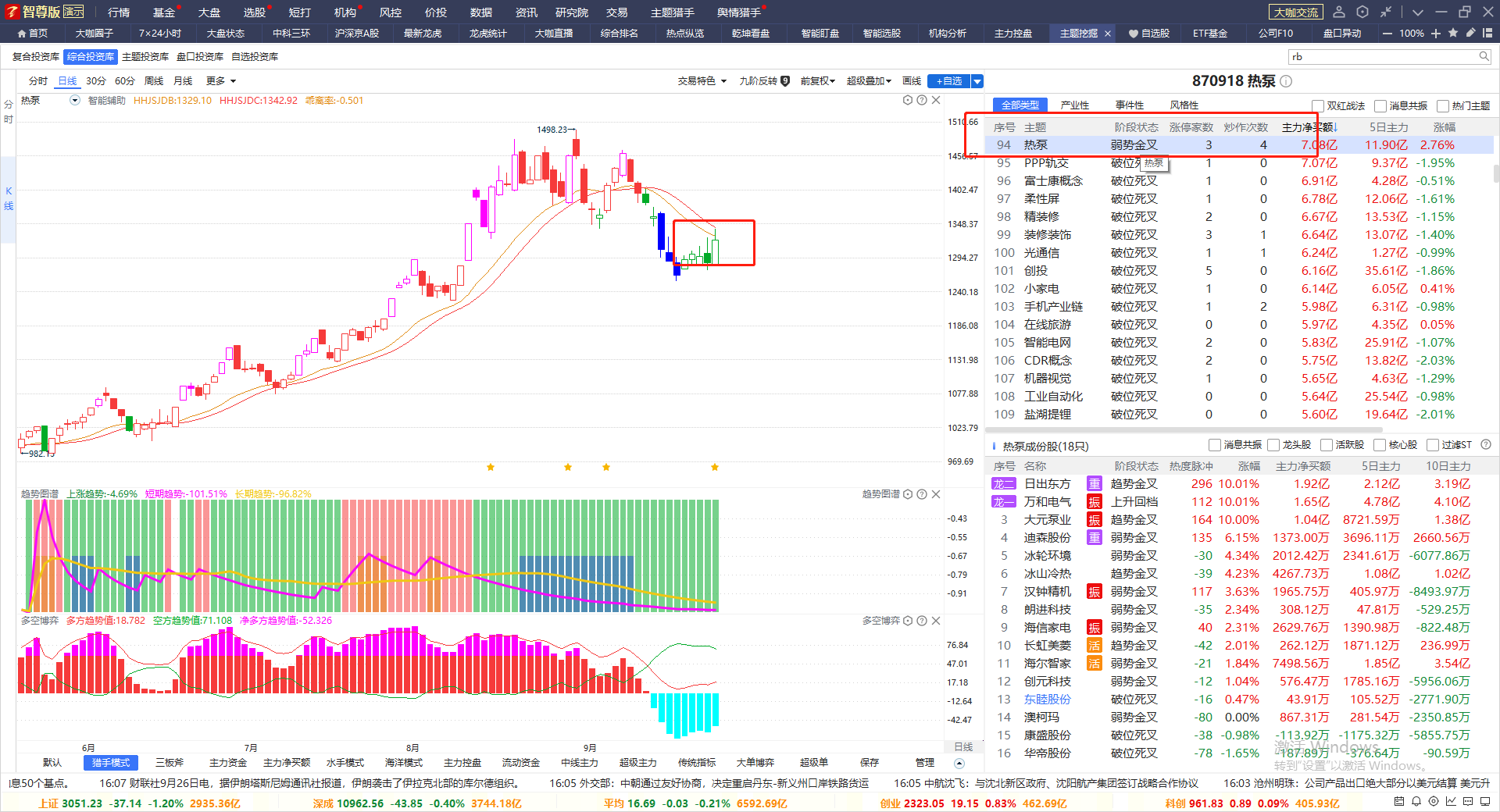Open 多空博弈 panel help icon
1500x812 pixels.
pyautogui.click(x=922, y=621)
